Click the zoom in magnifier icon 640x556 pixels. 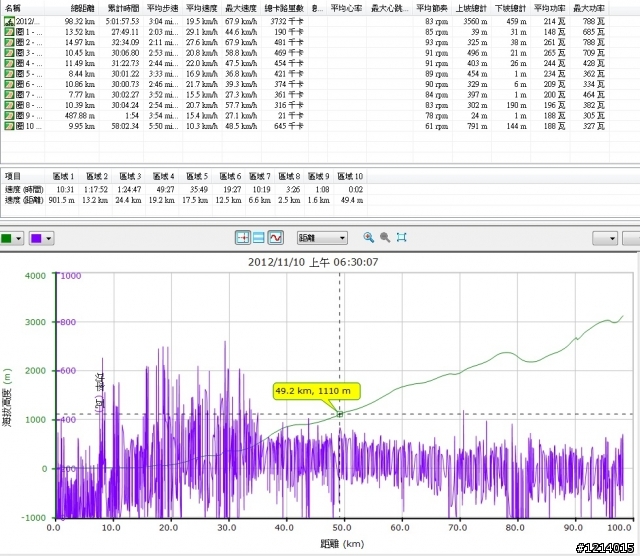coord(369,238)
